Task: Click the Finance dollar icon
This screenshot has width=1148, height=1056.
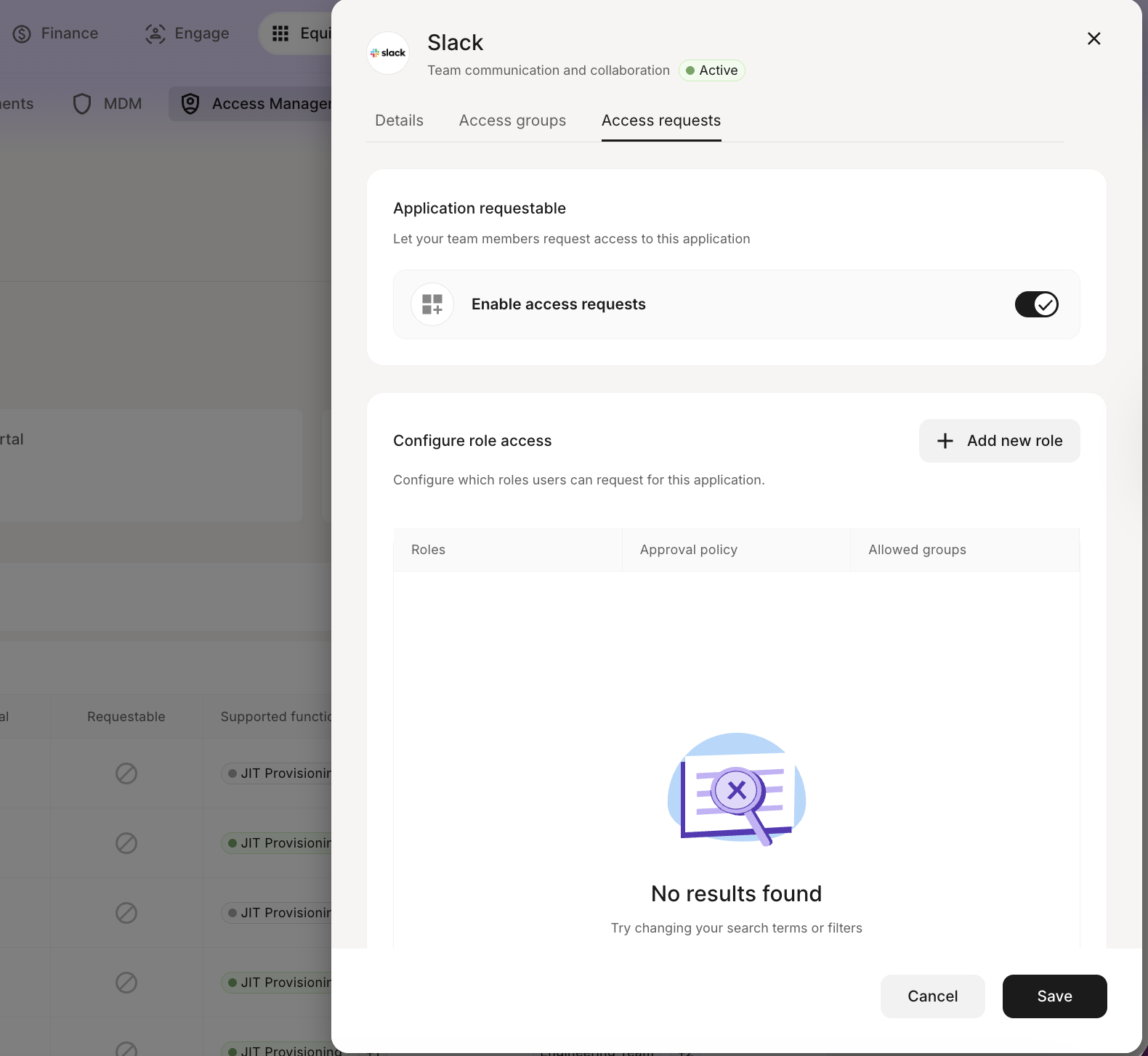Action: click(x=22, y=34)
